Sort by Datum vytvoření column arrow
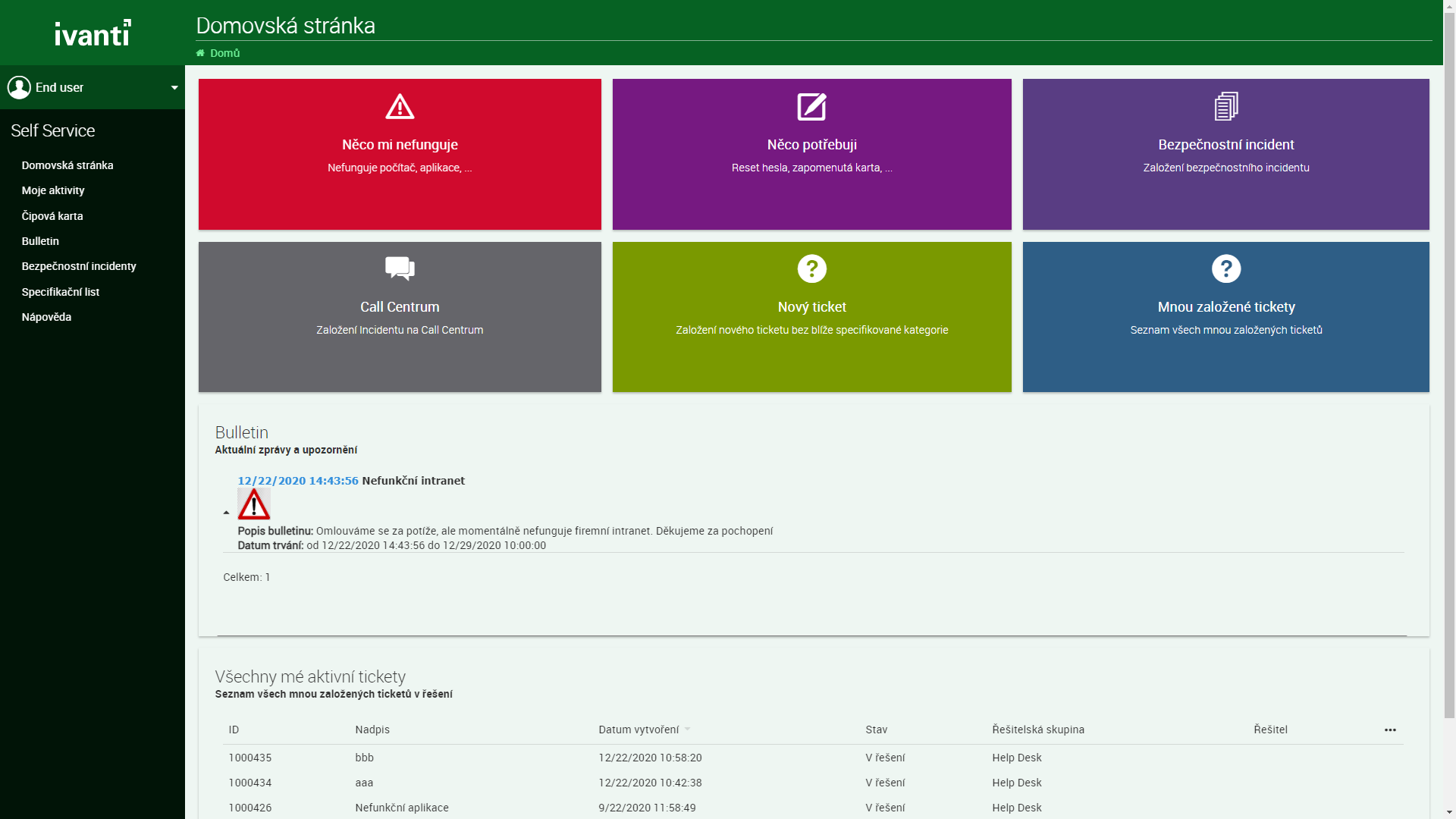This screenshot has height=819, width=1456. (688, 730)
